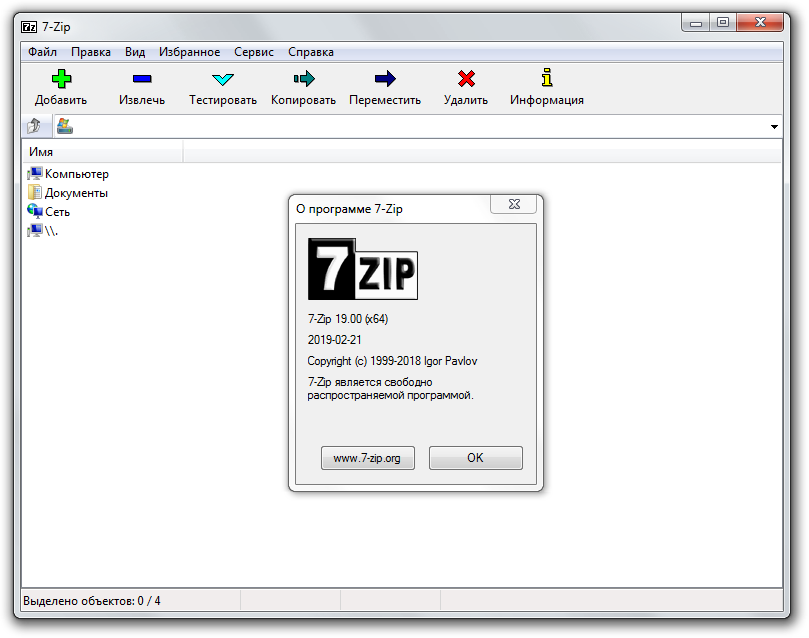Select Сеть in the file list
The height and width of the screenshot is (638, 809).
point(55,211)
